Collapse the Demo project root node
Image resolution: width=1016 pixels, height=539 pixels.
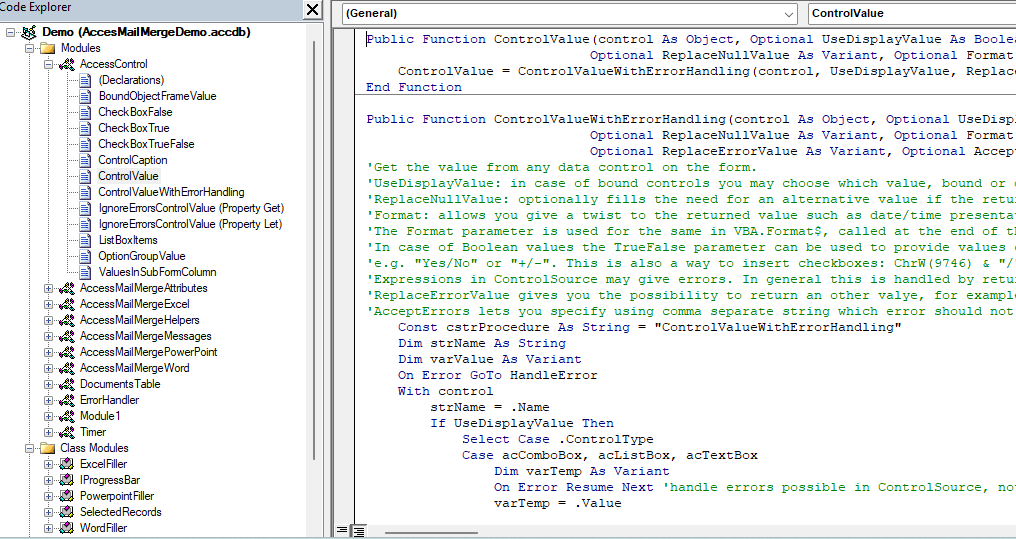coord(10,32)
